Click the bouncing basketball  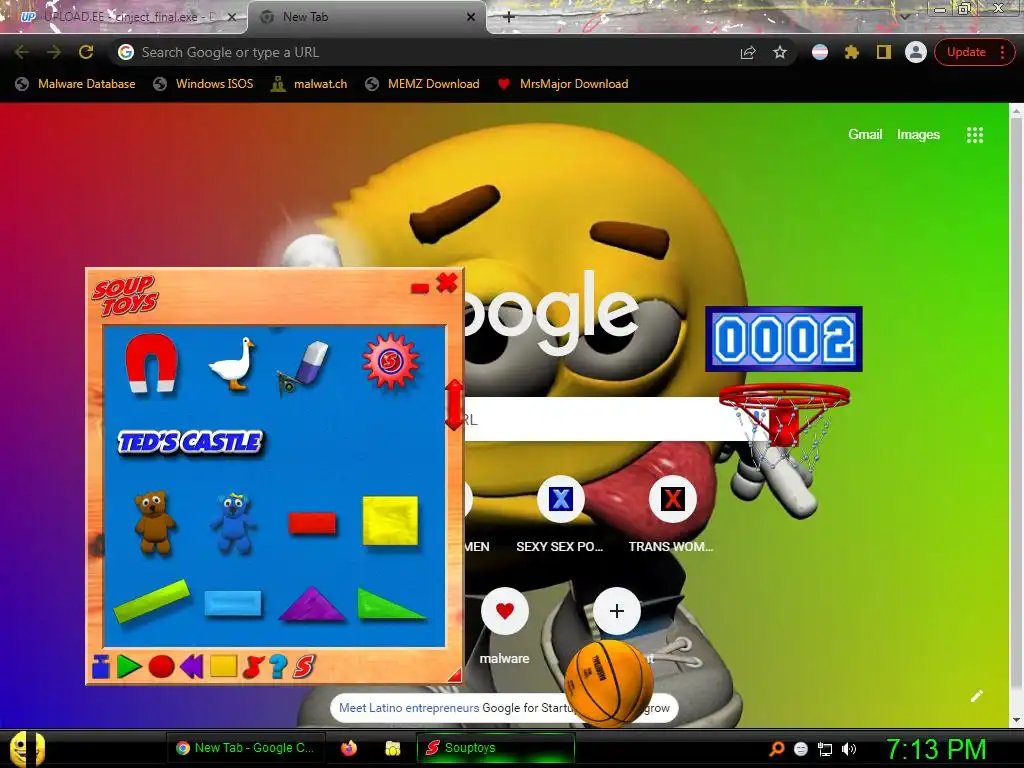click(x=609, y=683)
